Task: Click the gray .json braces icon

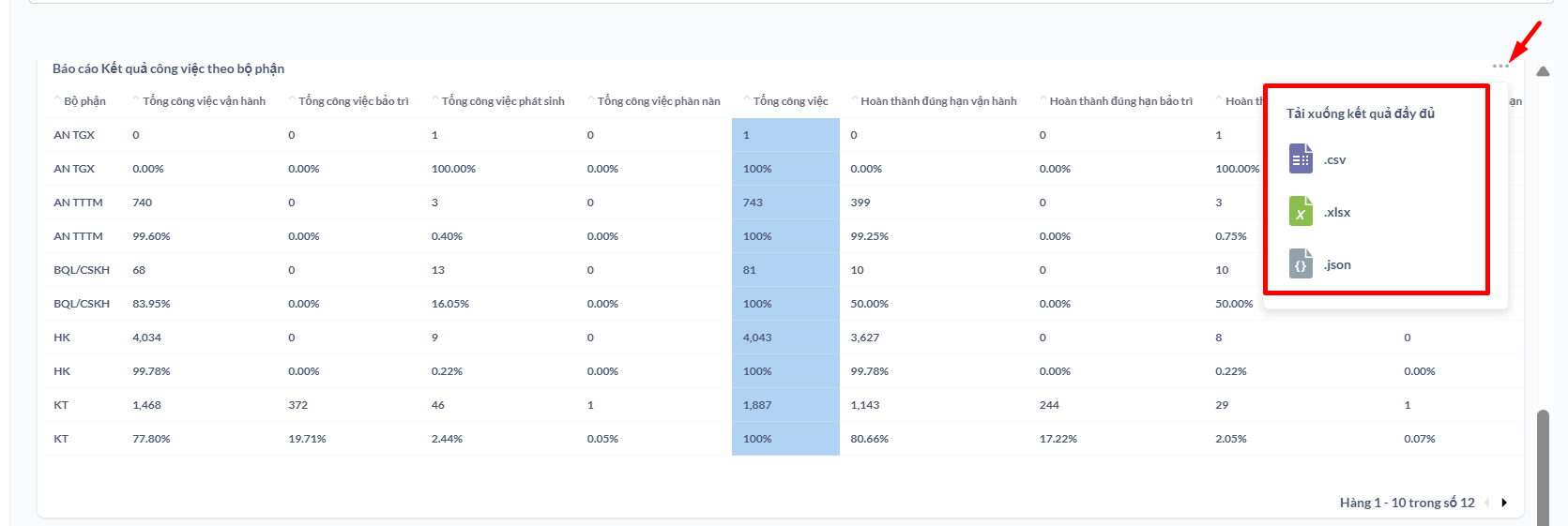Action: point(1301,264)
